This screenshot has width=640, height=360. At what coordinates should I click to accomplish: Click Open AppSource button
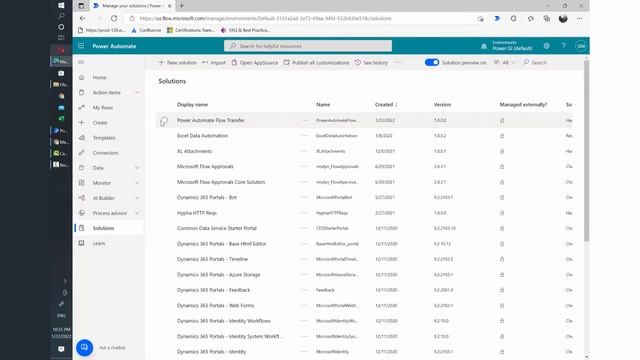(x=255, y=62)
